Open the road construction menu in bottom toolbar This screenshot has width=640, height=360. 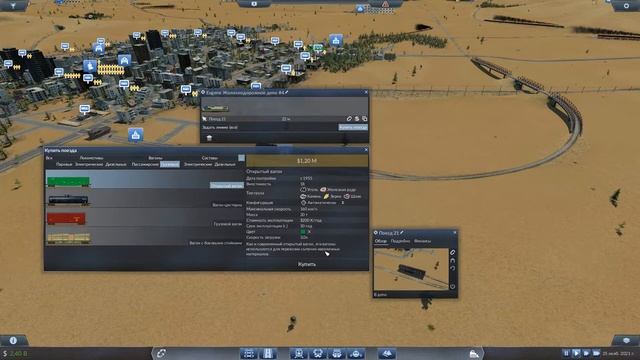pyautogui.click(x=268, y=353)
